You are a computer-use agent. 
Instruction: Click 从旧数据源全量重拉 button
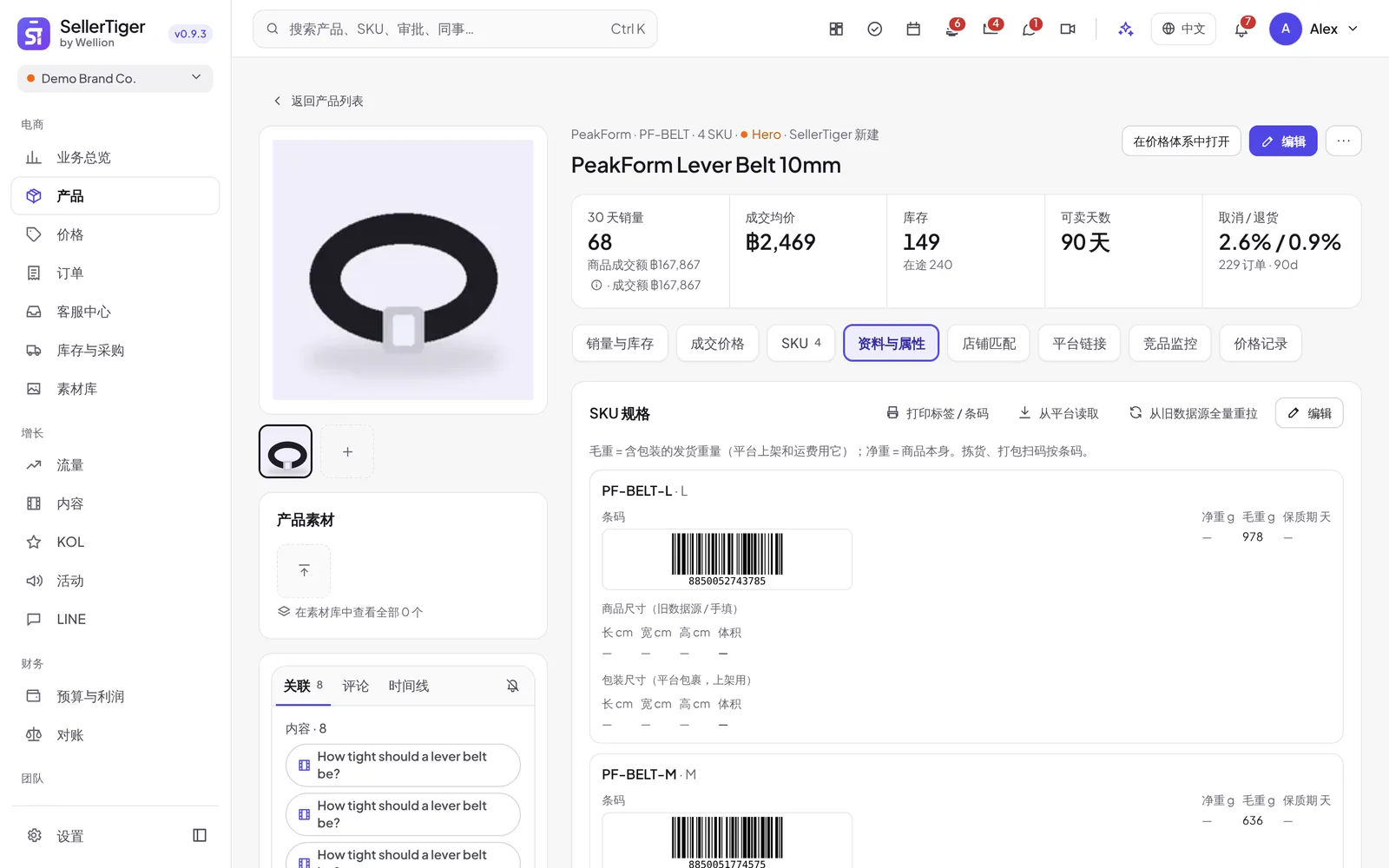click(x=1193, y=413)
